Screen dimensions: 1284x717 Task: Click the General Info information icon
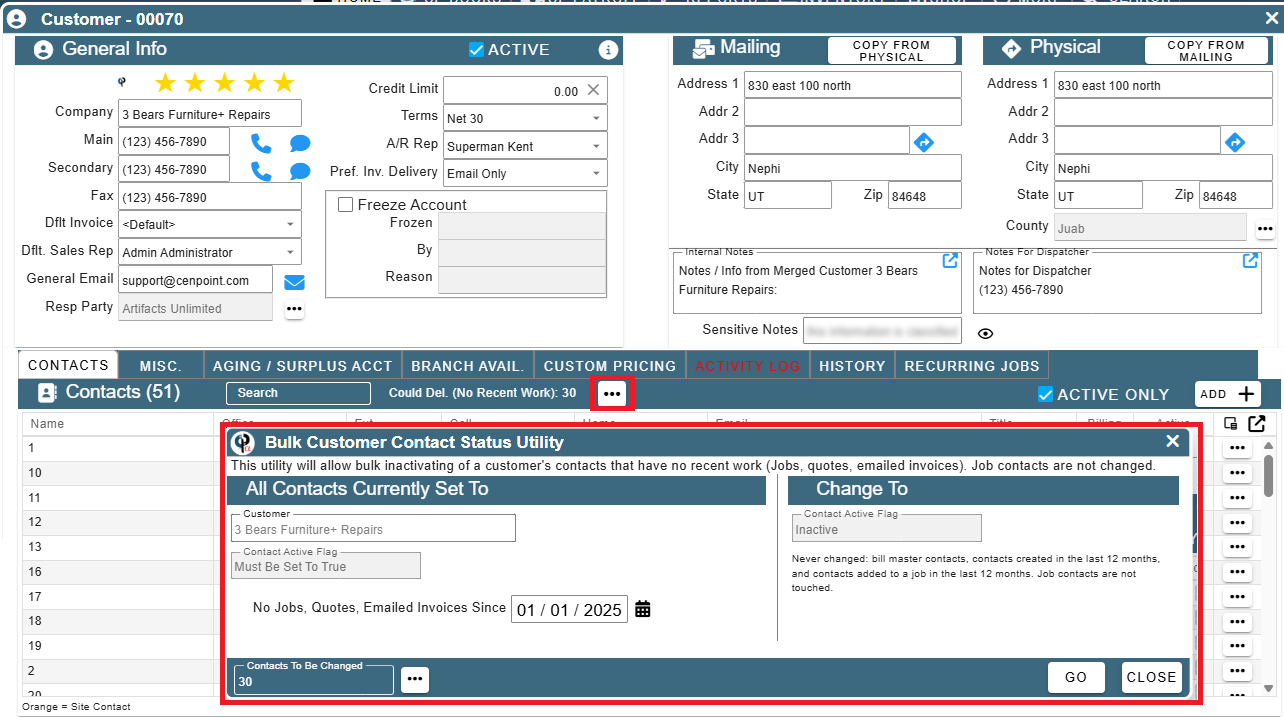point(607,50)
